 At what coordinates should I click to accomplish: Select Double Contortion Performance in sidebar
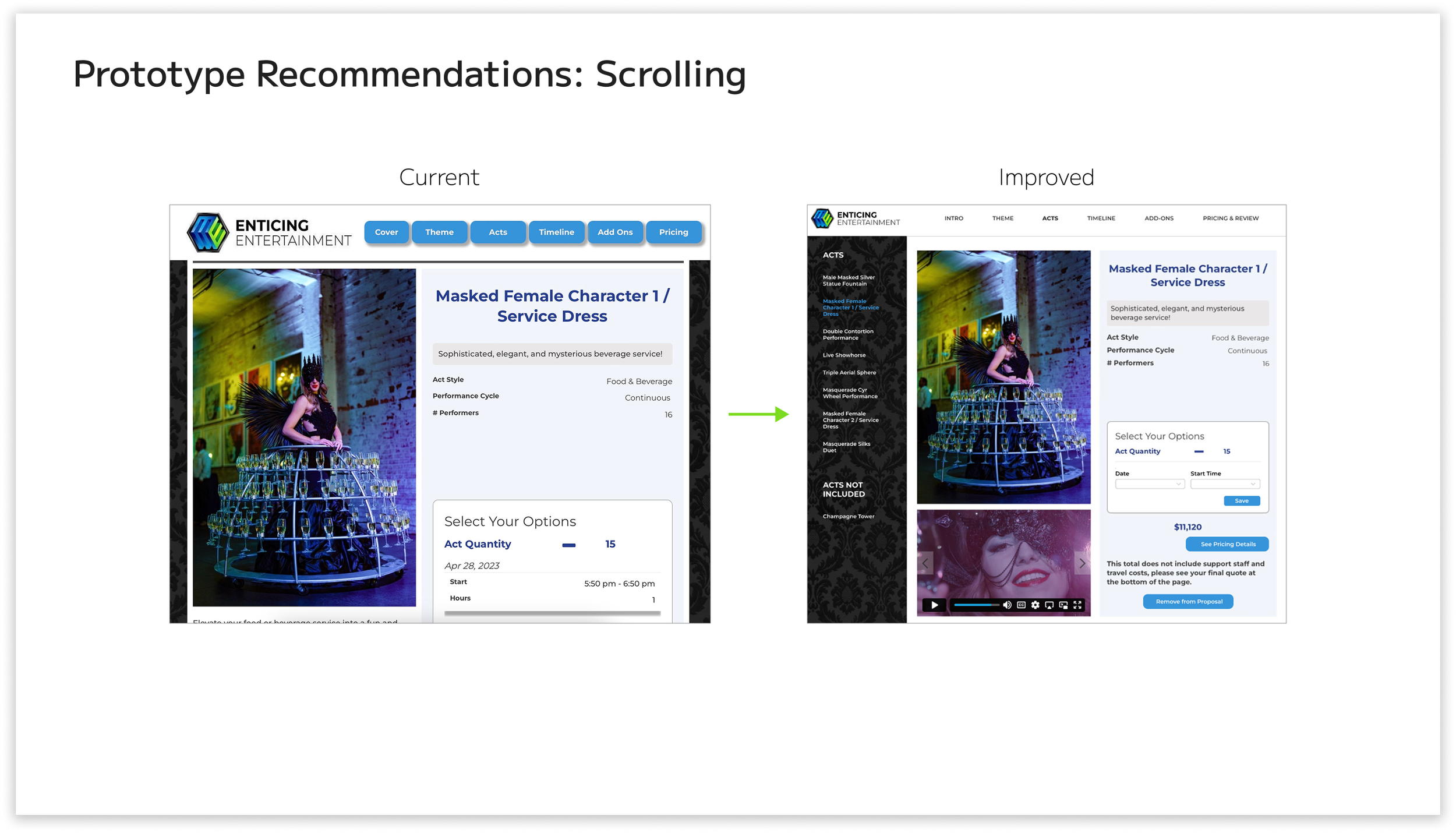[x=847, y=334]
